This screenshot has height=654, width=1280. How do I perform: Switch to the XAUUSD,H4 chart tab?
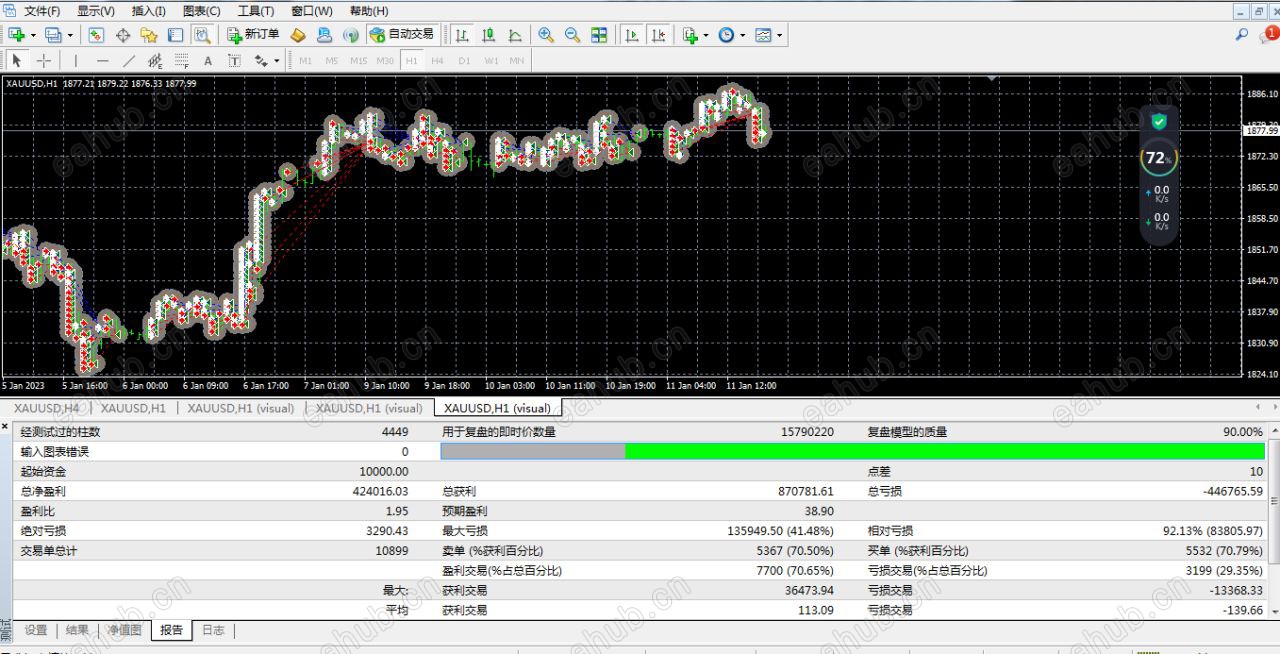[x=46, y=408]
